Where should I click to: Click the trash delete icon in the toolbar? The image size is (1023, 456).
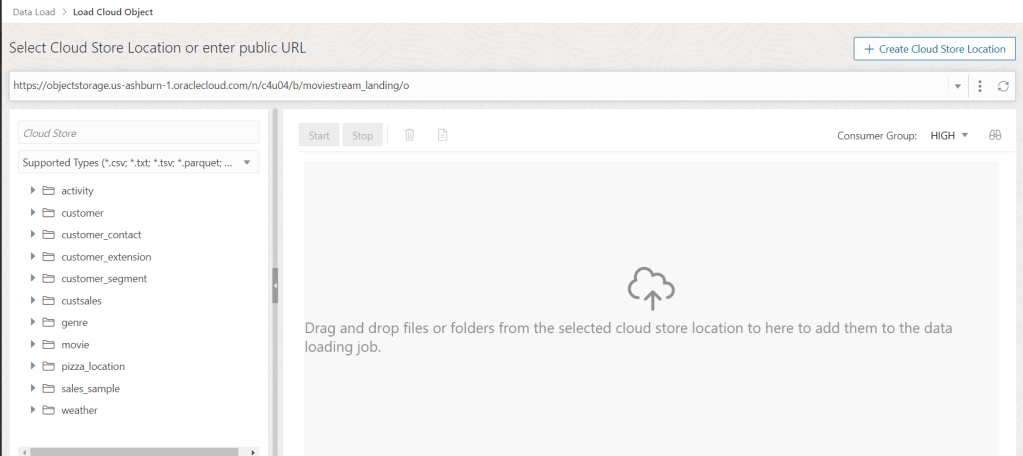[410, 135]
